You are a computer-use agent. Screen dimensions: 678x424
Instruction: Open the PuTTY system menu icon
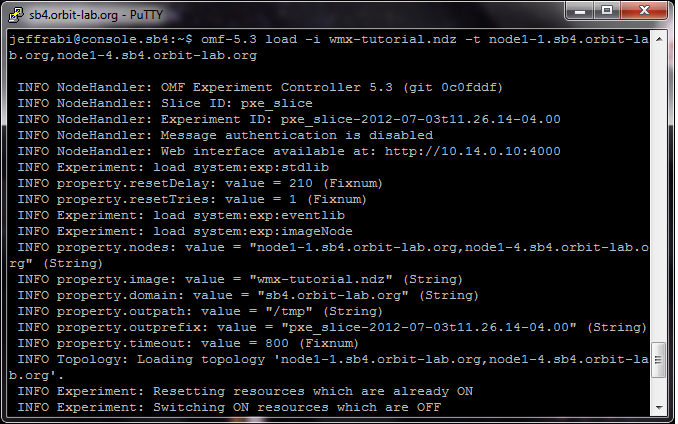click(x=16, y=15)
